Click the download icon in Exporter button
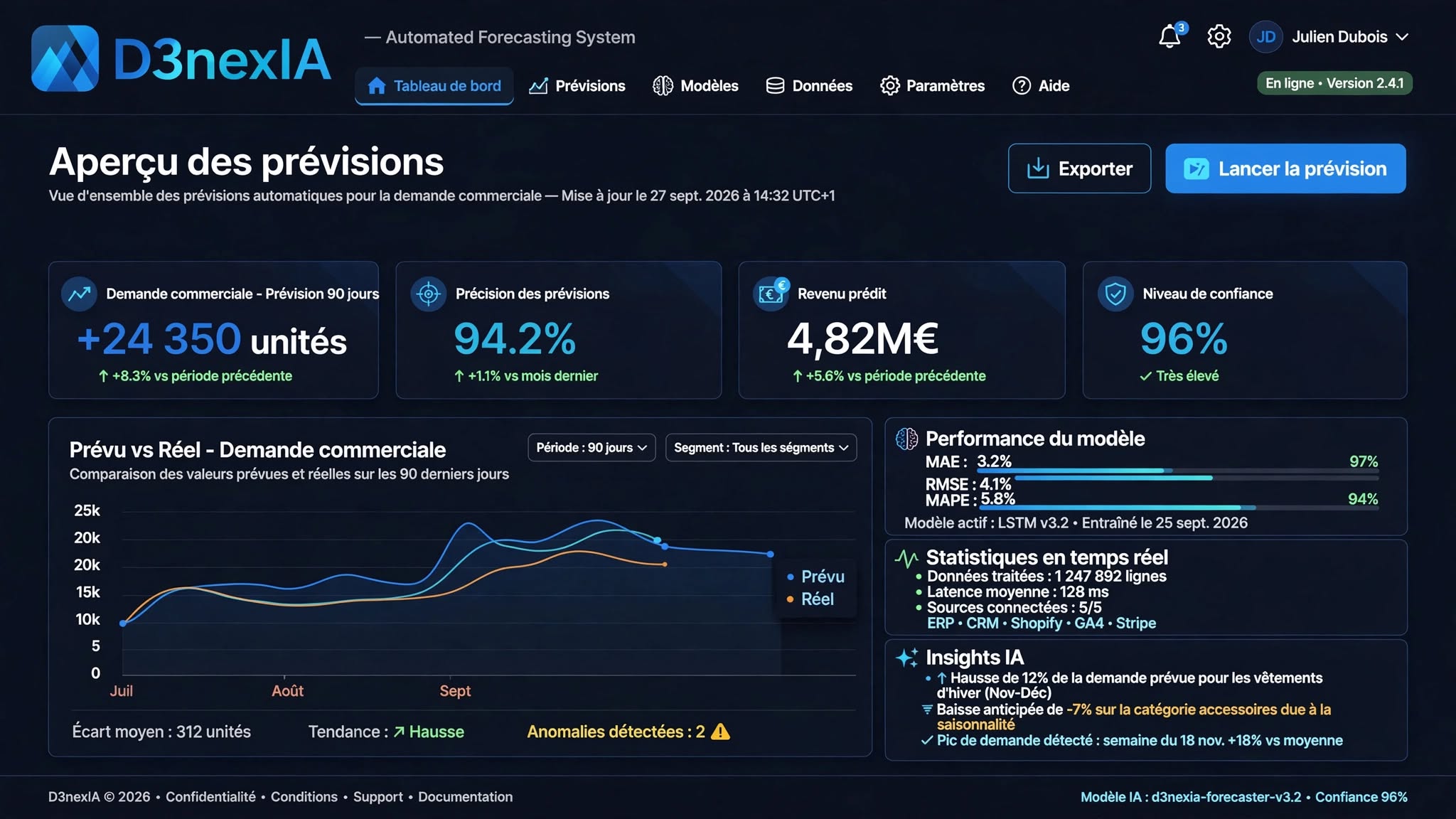Viewport: 1456px width, 819px height. [x=1038, y=168]
